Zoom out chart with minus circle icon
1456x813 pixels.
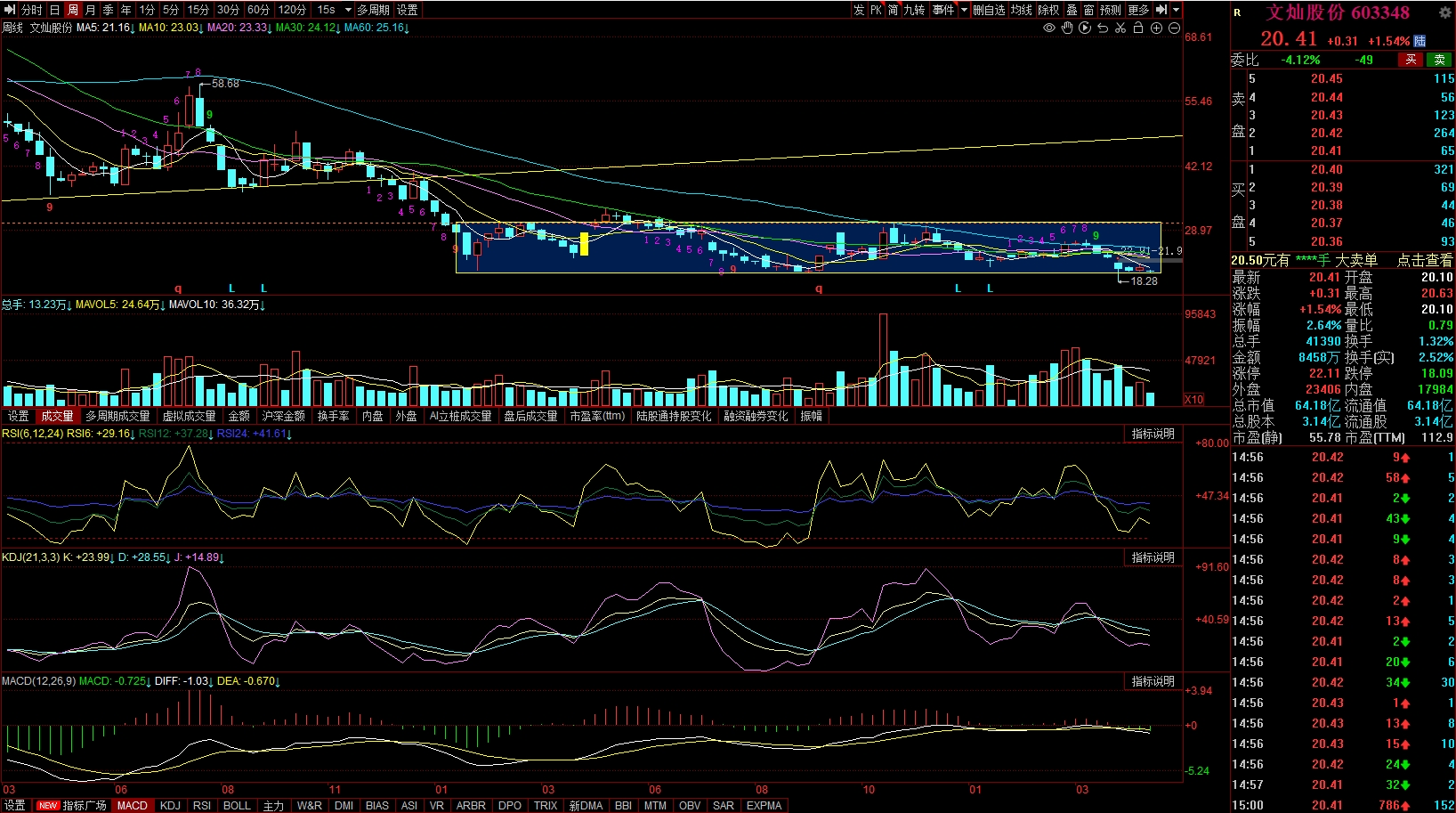pyautogui.click(x=1174, y=28)
